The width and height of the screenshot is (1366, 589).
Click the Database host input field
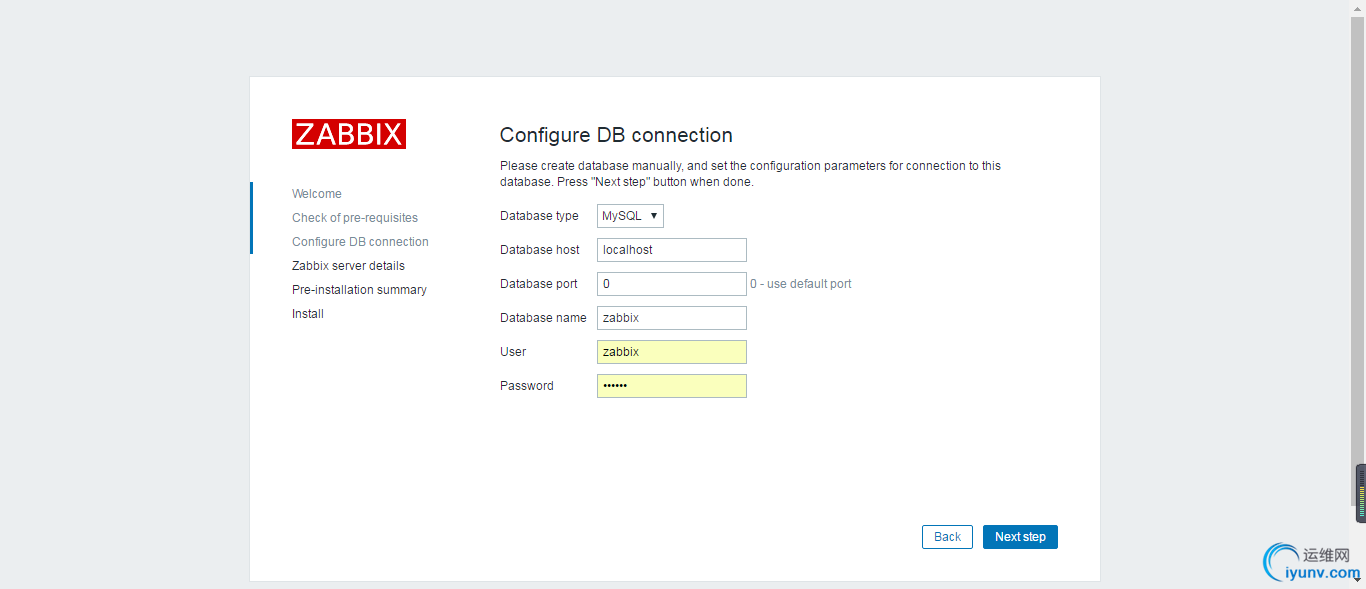(671, 250)
